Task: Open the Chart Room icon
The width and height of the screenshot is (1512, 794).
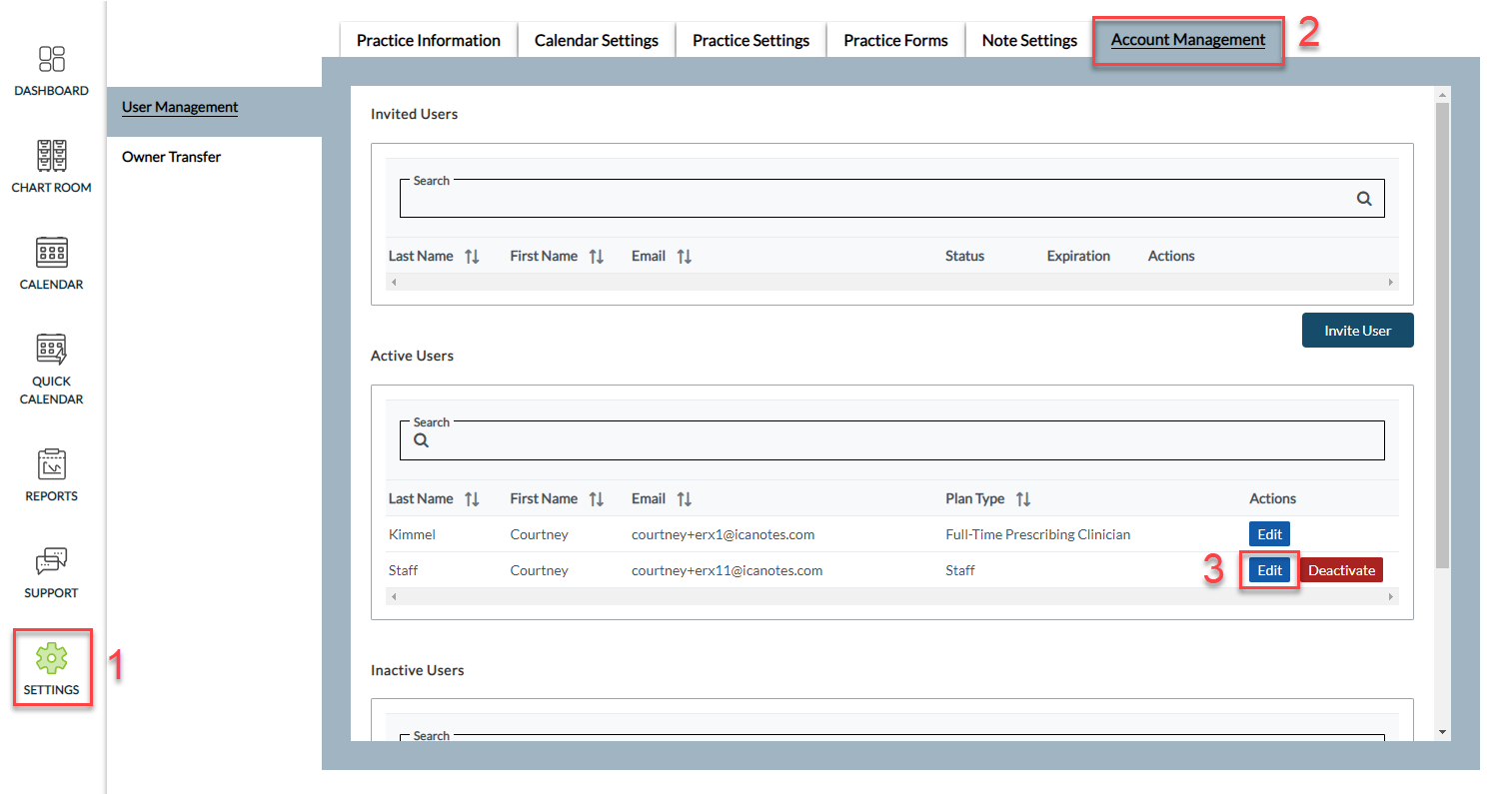Action: tap(52, 157)
